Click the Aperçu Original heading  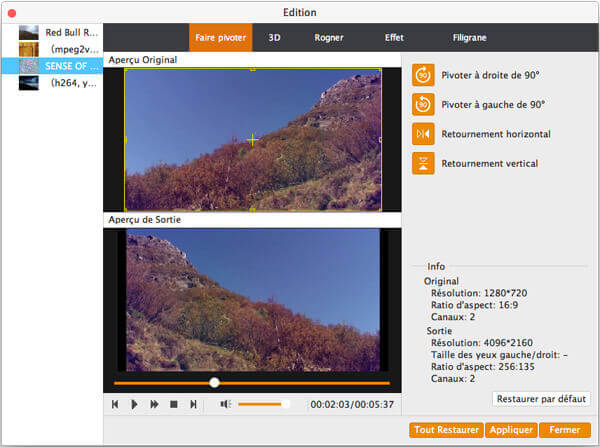coord(143,60)
